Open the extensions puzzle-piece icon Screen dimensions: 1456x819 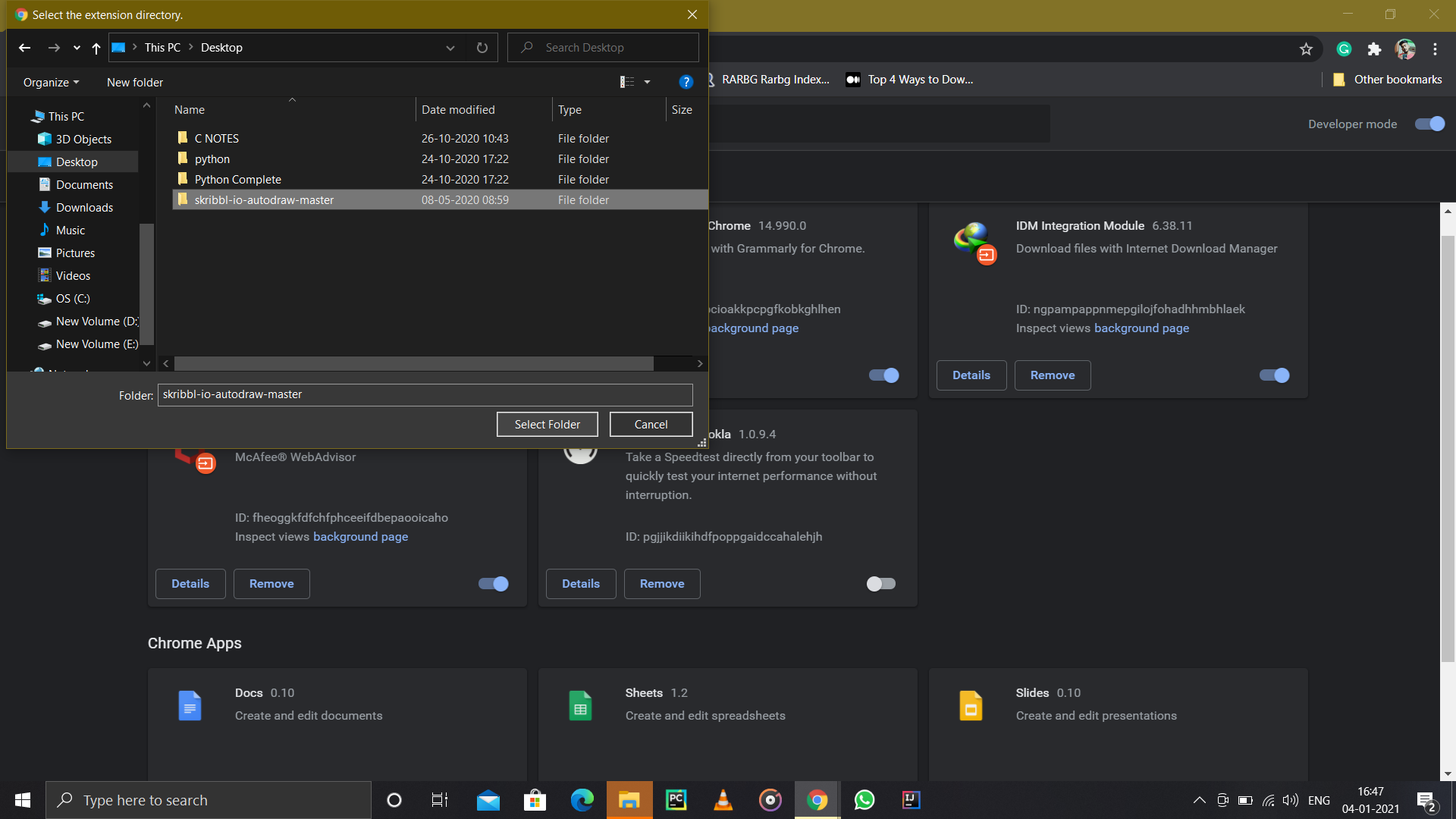[1375, 49]
